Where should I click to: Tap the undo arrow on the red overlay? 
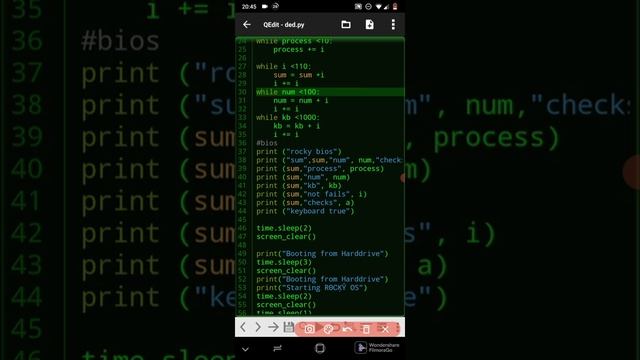(347, 329)
